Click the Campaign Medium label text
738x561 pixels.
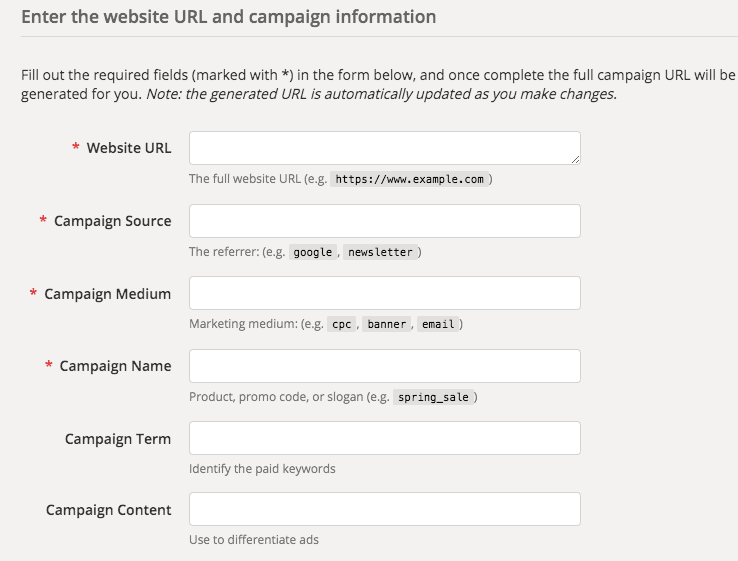click(x=107, y=294)
